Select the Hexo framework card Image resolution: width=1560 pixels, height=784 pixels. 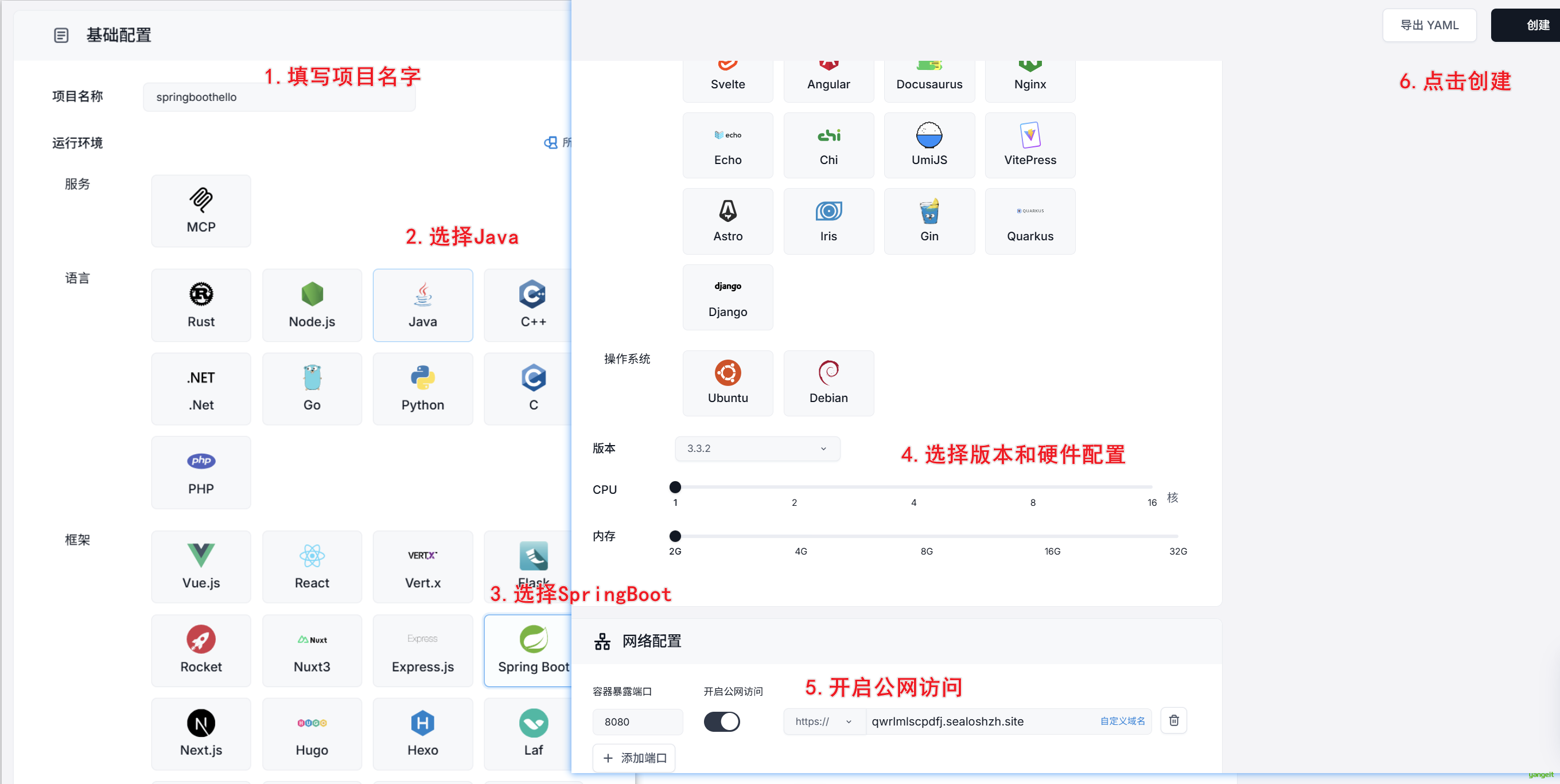423,734
